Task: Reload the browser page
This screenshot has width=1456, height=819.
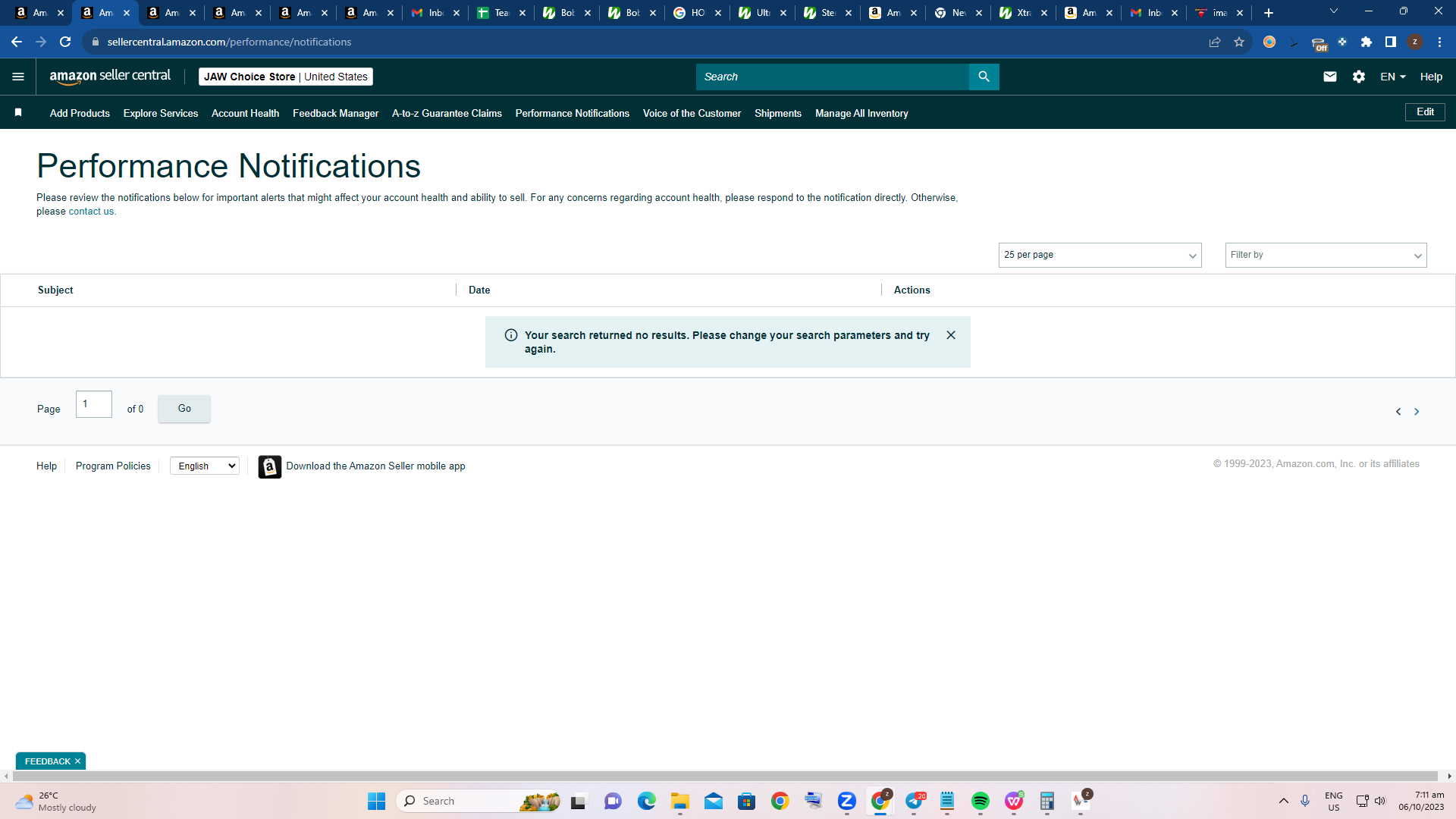Action: pyautogui.click(x=65, y=42)
